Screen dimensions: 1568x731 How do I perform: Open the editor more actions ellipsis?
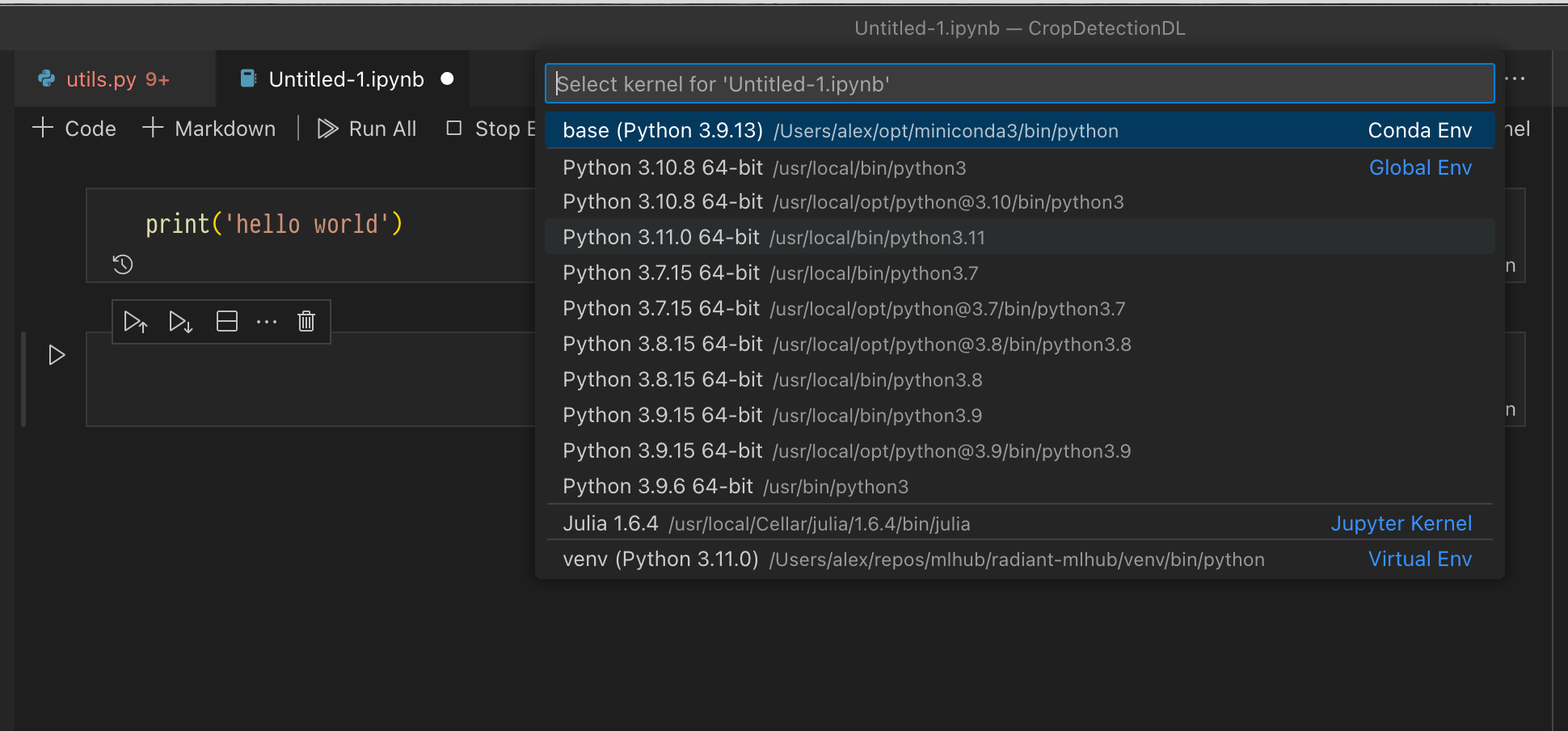pyautogui.click(x=1515, y=78)
